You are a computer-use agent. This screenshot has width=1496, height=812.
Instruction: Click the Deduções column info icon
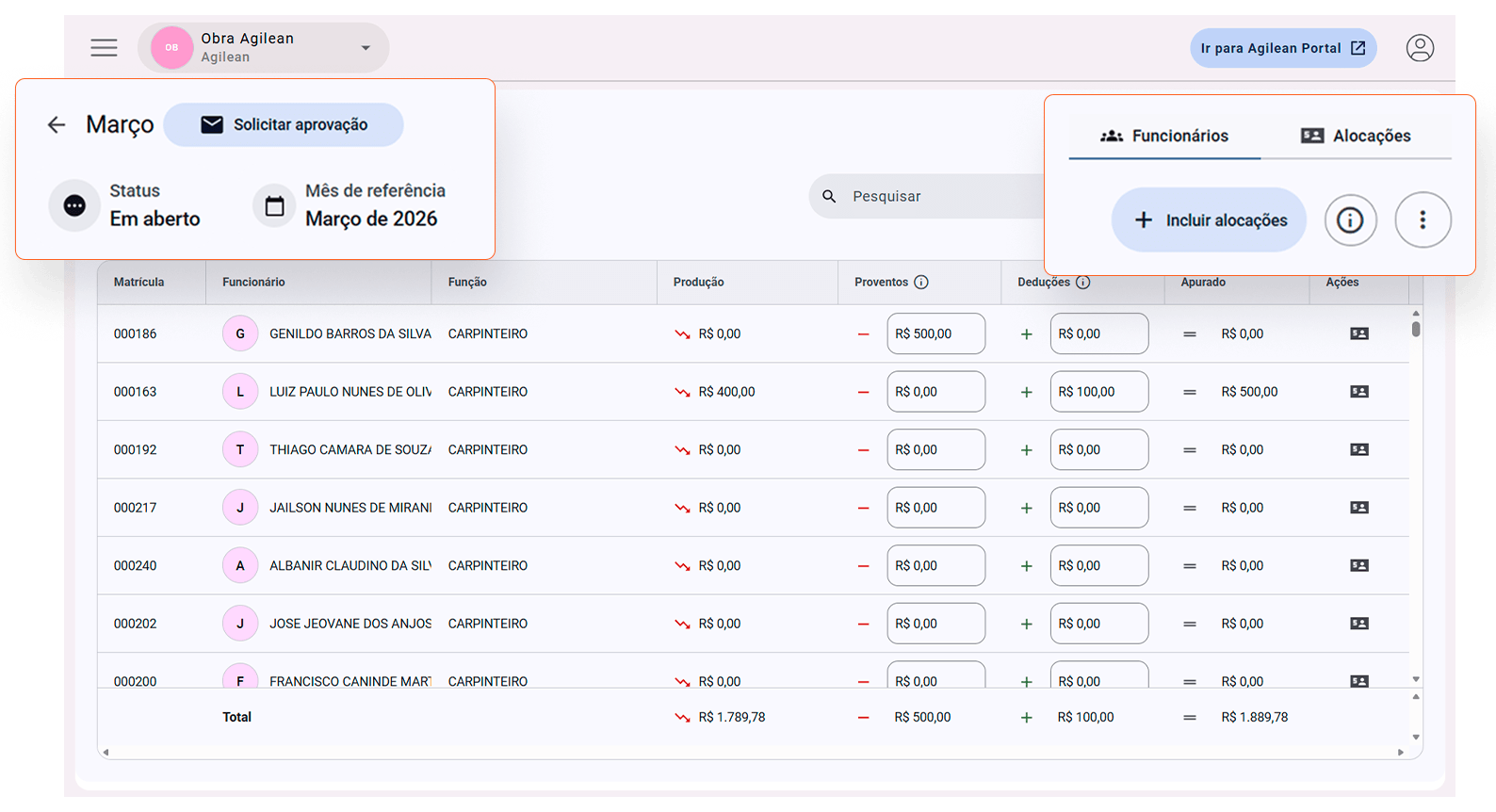click(1083, 282)
